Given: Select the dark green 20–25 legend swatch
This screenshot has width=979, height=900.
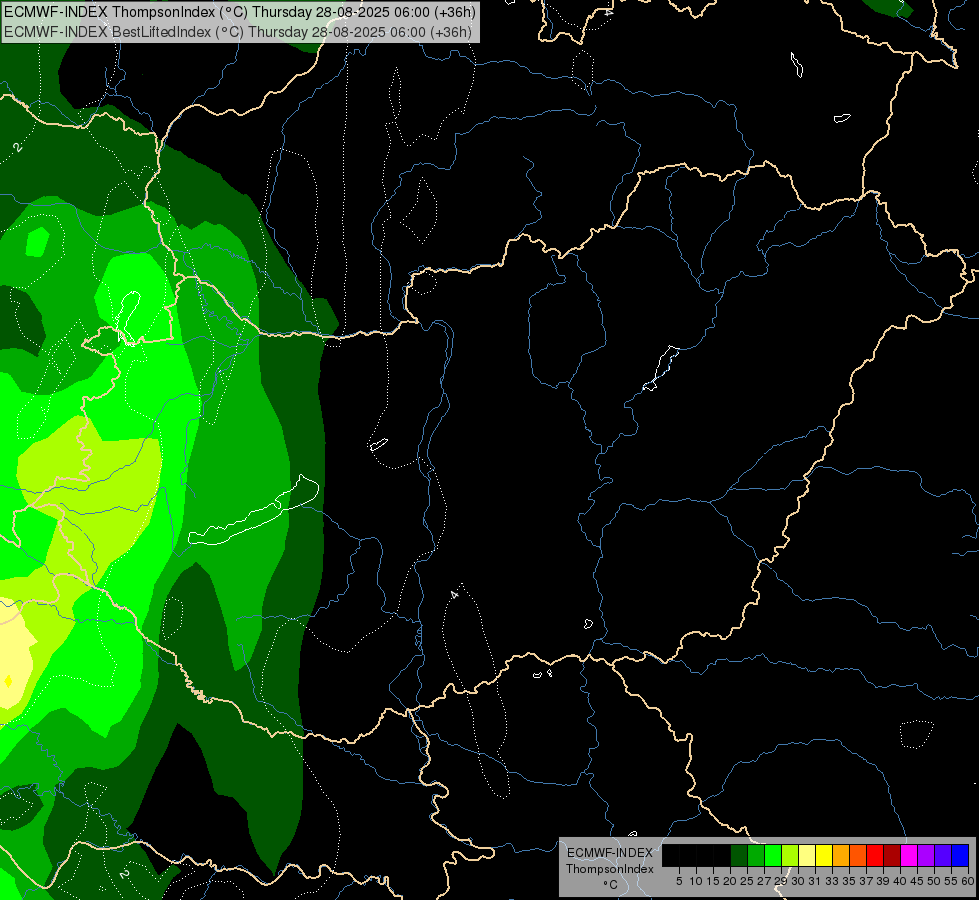Looking at the screenshot, I should [739, 855].
